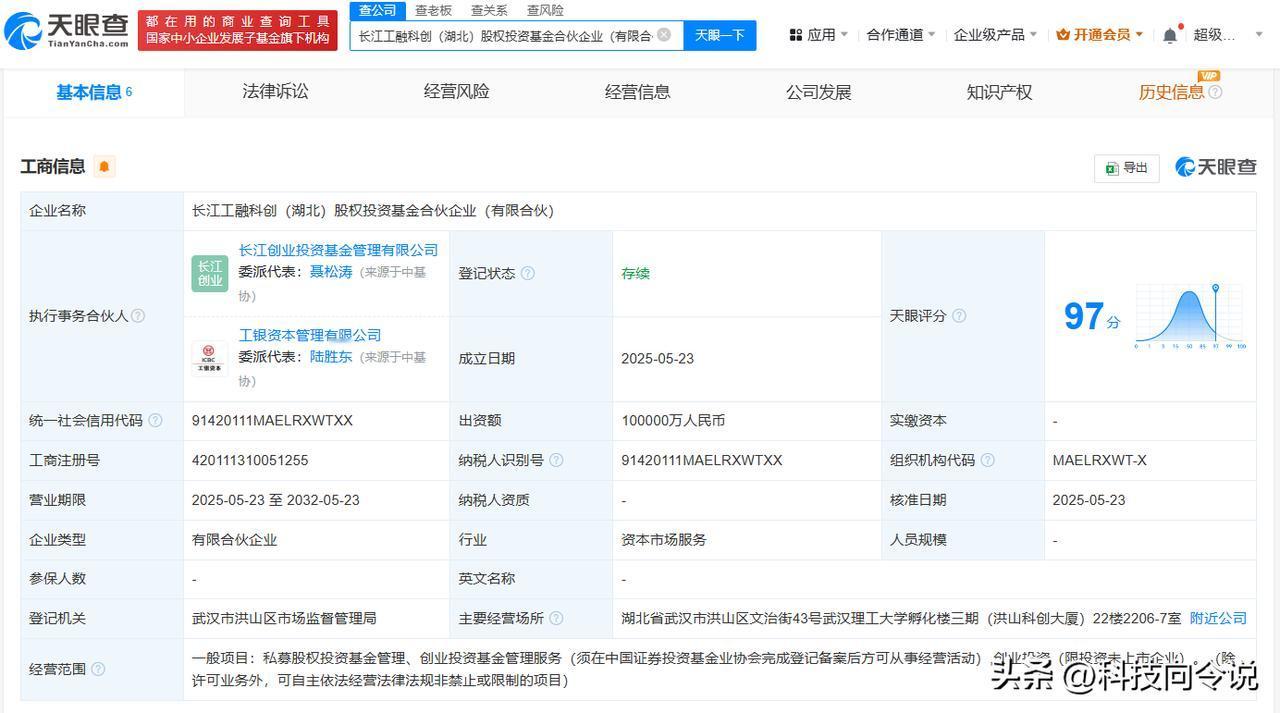This screenshot has height=713, width=1280.
Task: Click the organization code MAELRXWT-X
Action: point(1100,460)
